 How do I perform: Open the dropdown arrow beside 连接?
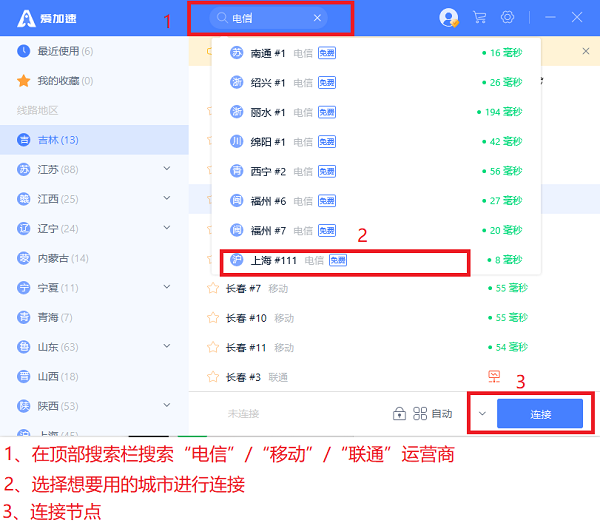(483, 414)
